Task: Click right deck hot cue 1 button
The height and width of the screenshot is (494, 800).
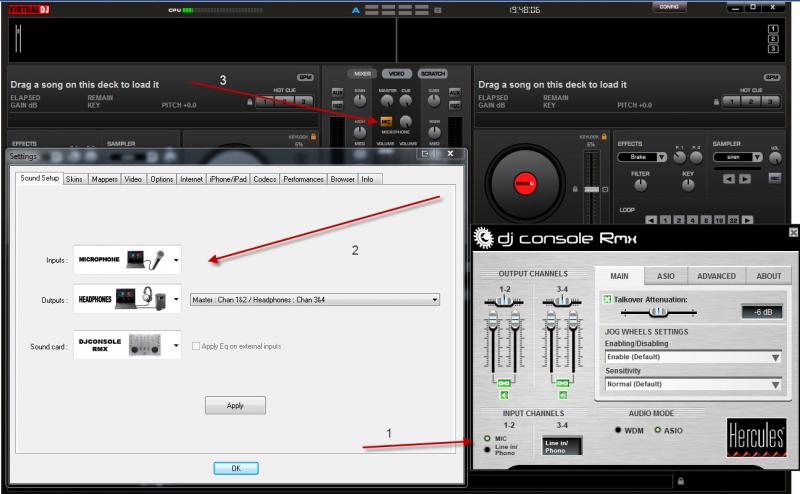Action: [732, 102]
